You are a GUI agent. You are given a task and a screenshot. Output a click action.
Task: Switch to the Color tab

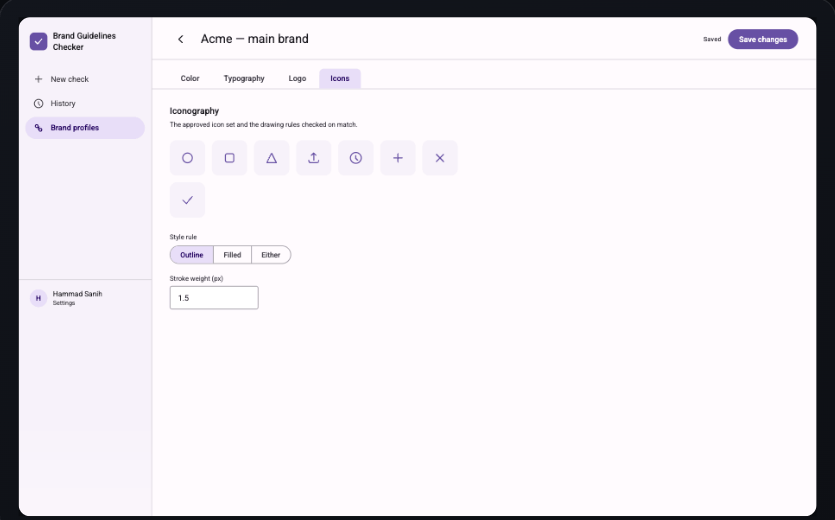tap(190, 78)
